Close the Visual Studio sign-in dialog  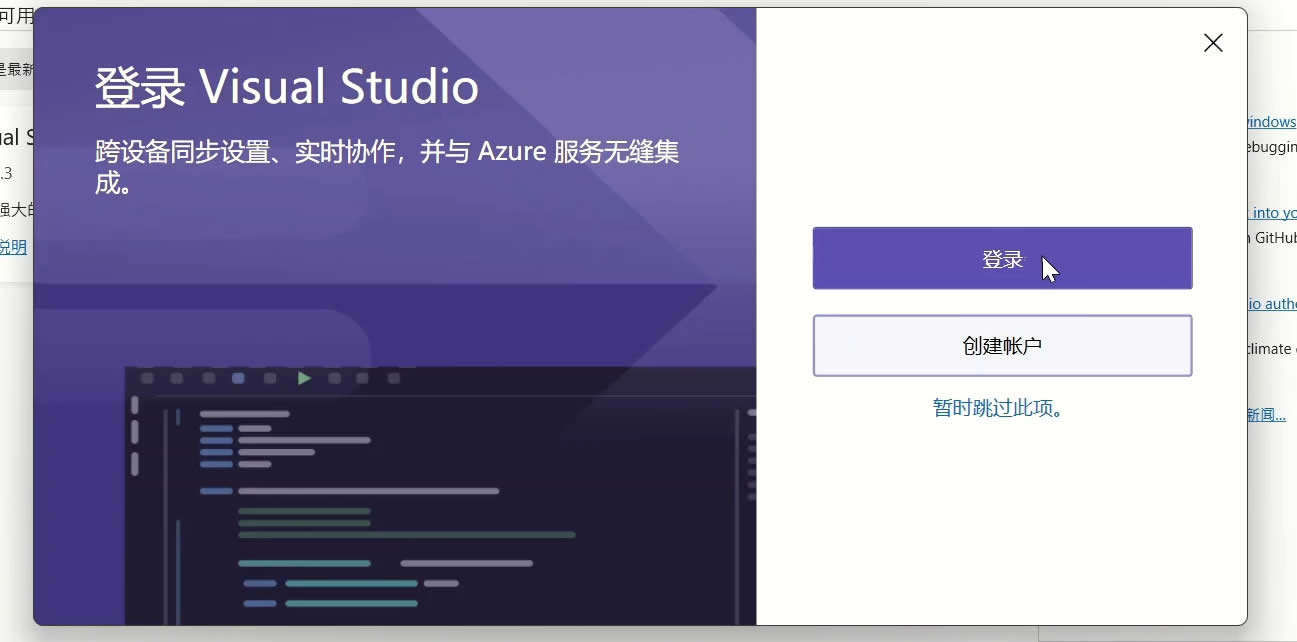point(1212,43)
